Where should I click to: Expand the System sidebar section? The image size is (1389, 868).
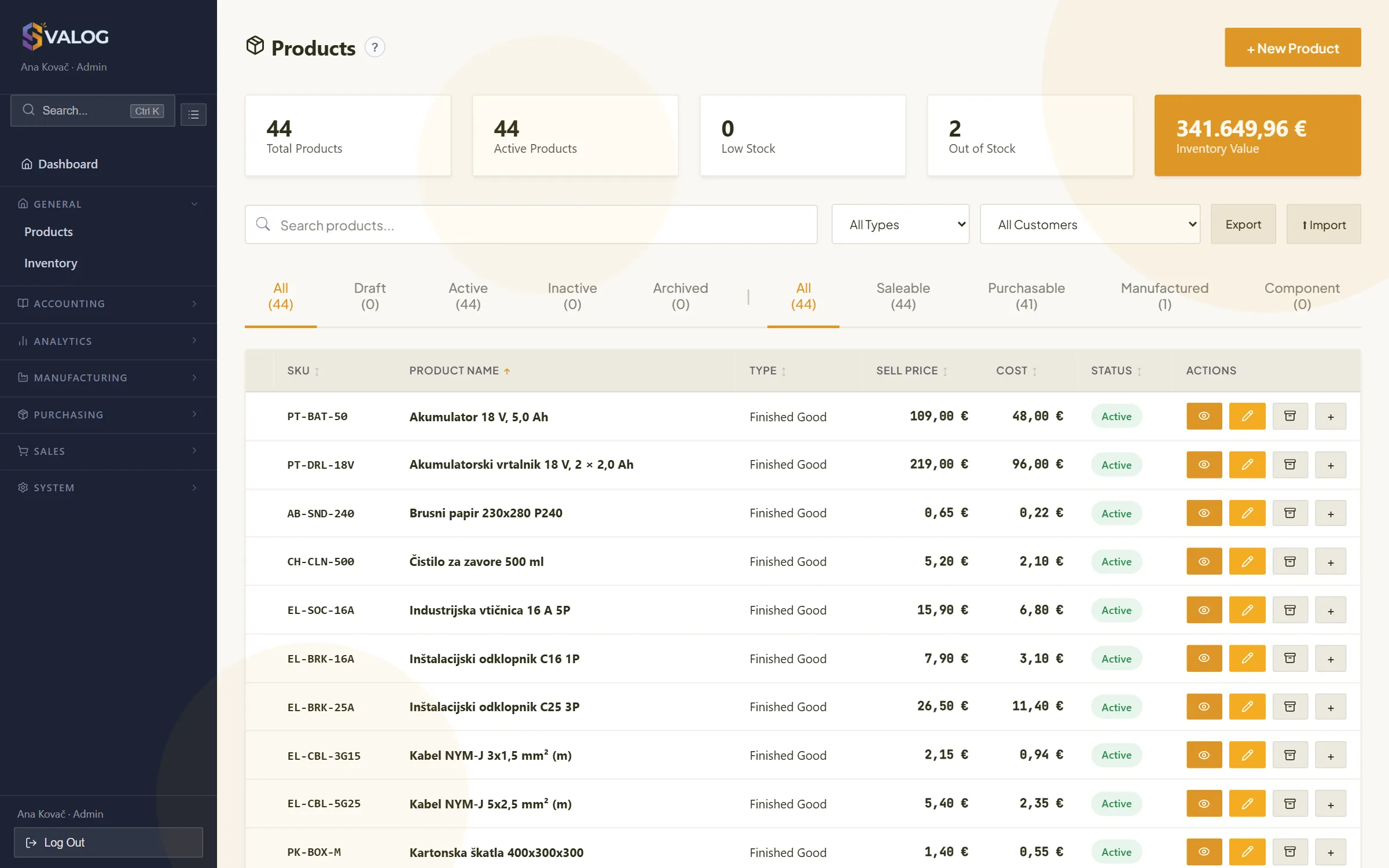pos(108,488)
